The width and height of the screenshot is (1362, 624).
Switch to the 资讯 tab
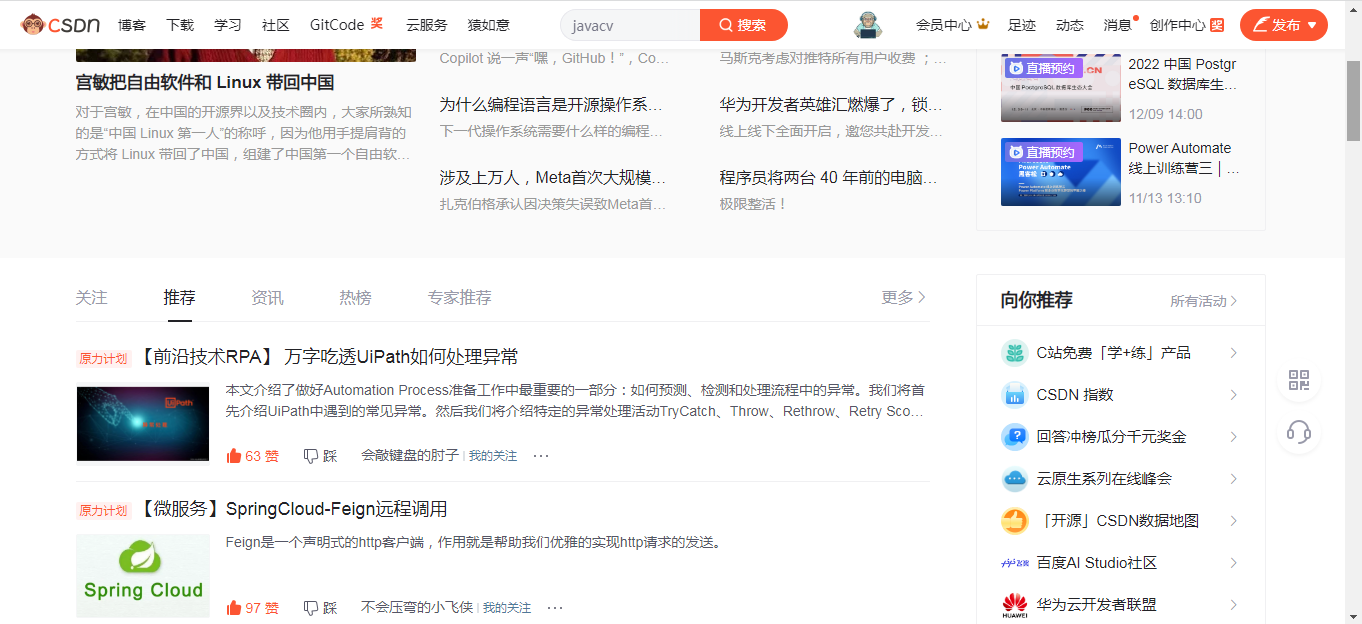coord(267,298)
